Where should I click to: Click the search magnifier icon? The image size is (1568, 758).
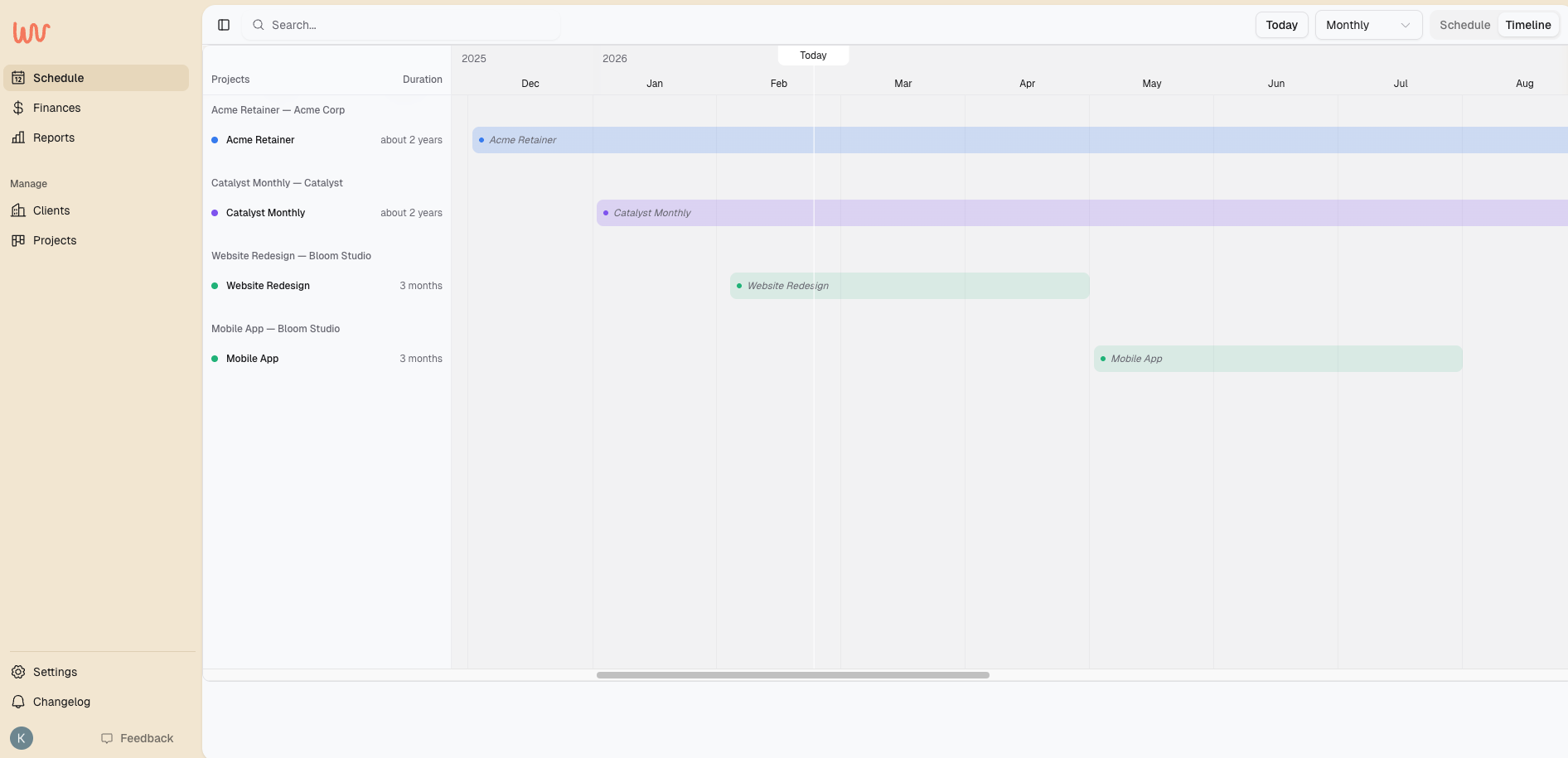259,25
